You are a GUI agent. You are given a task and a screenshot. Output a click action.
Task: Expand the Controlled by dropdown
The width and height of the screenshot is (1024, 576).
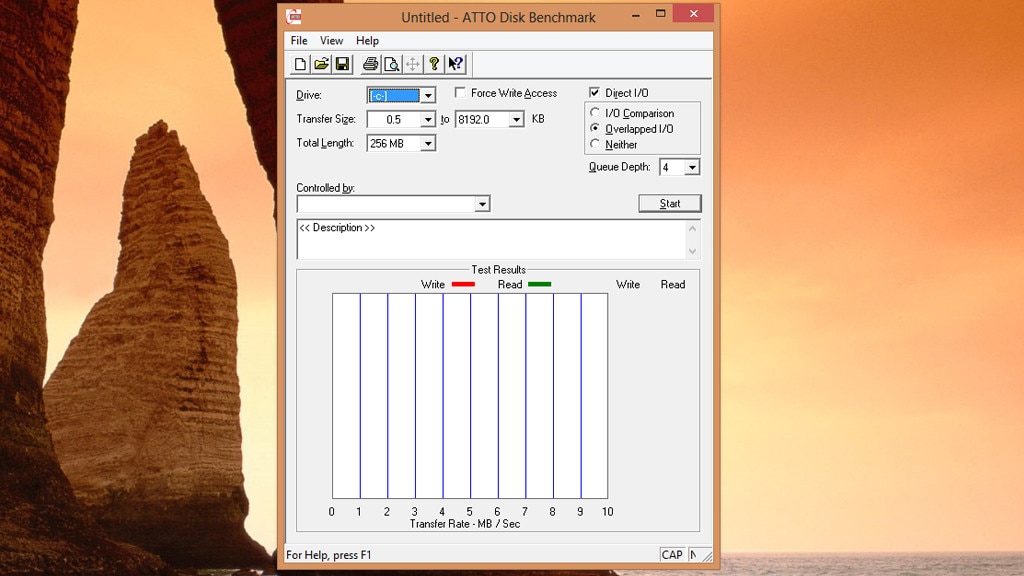pos(482,204)
